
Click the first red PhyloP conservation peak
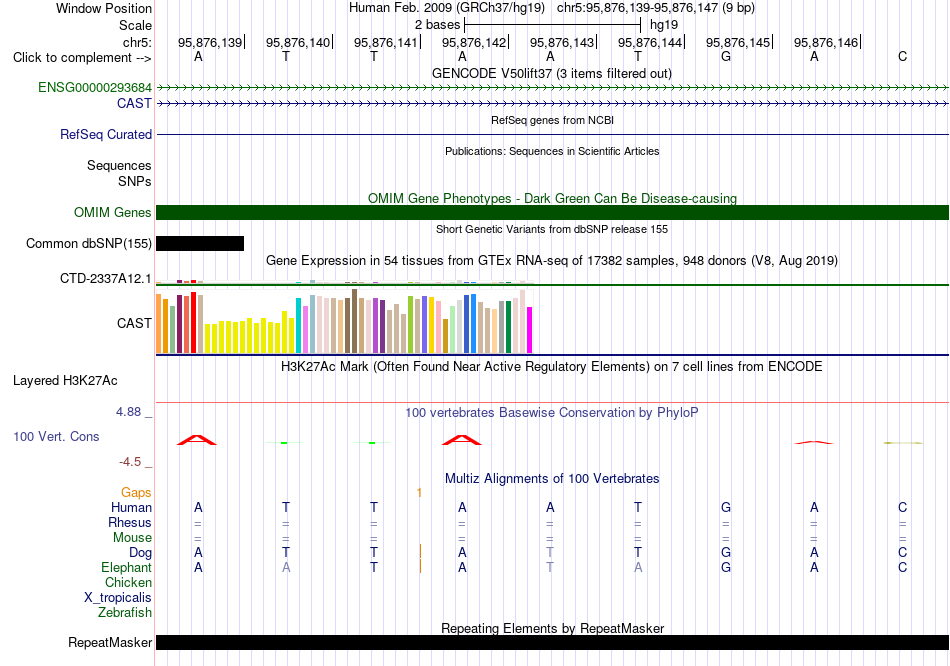coord(197,440)
